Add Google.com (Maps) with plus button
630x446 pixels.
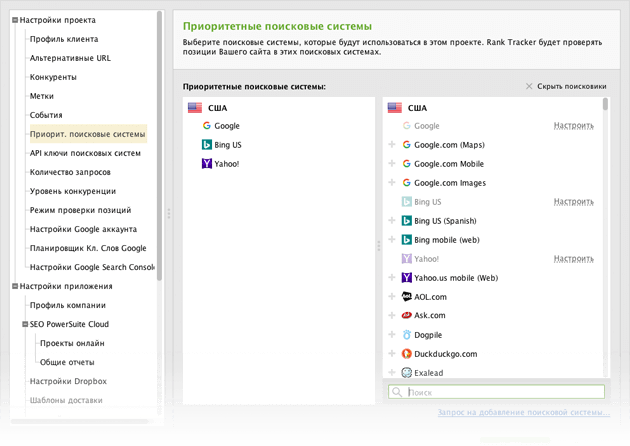click(392, 145)
